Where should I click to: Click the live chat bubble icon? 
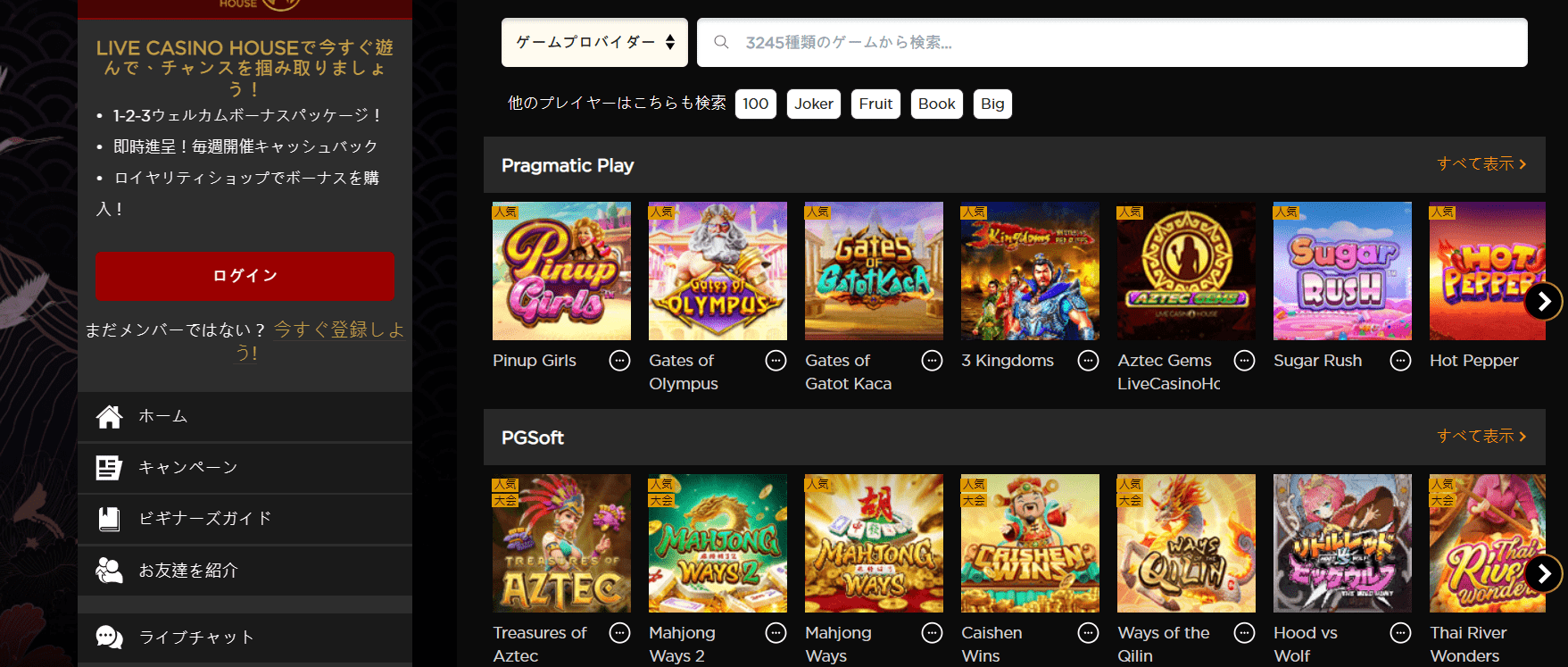click(109, 638)
